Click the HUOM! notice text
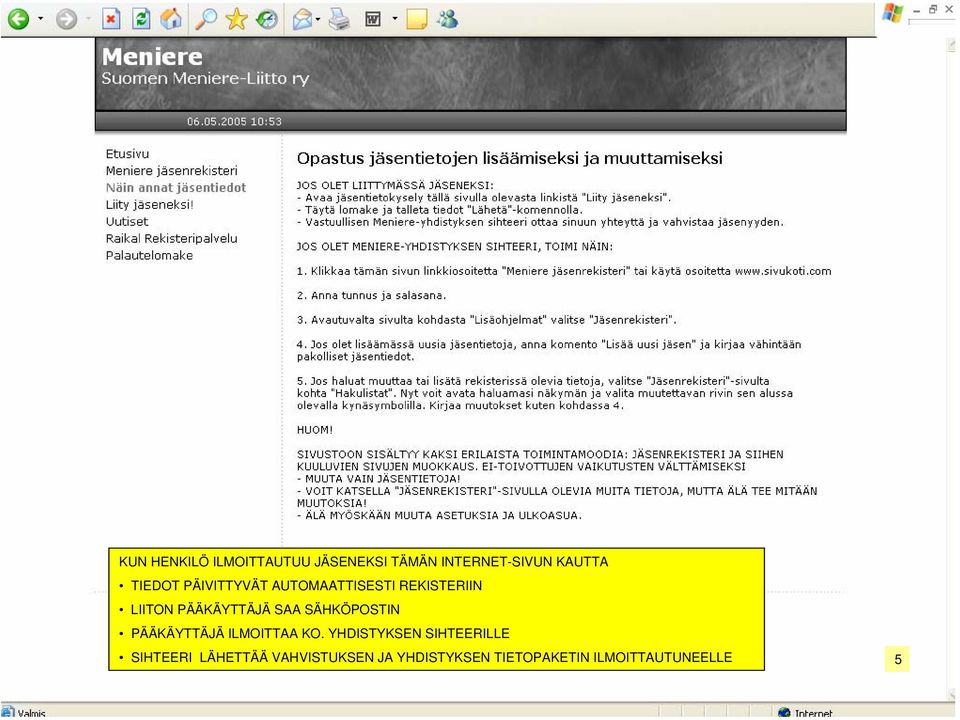 coord(315,430)
